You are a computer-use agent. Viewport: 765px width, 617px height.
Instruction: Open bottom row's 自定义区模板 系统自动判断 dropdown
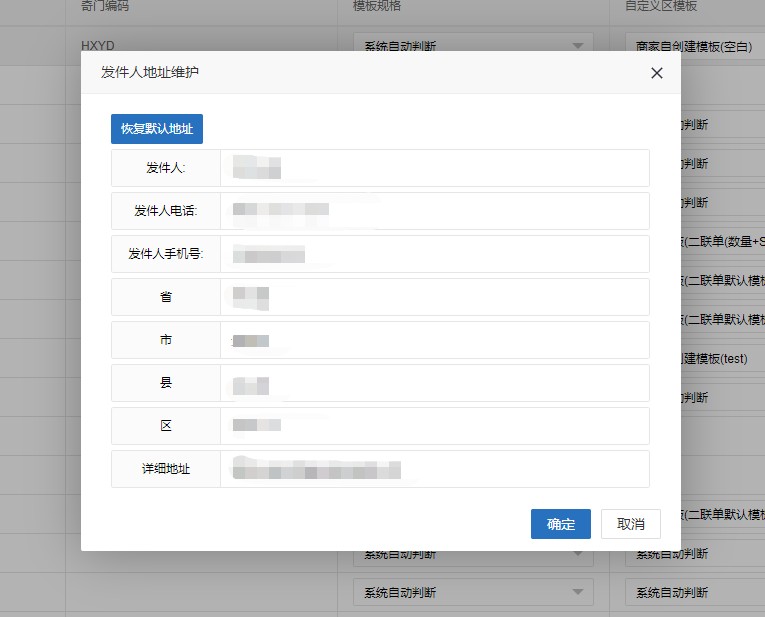pos(695,592)
